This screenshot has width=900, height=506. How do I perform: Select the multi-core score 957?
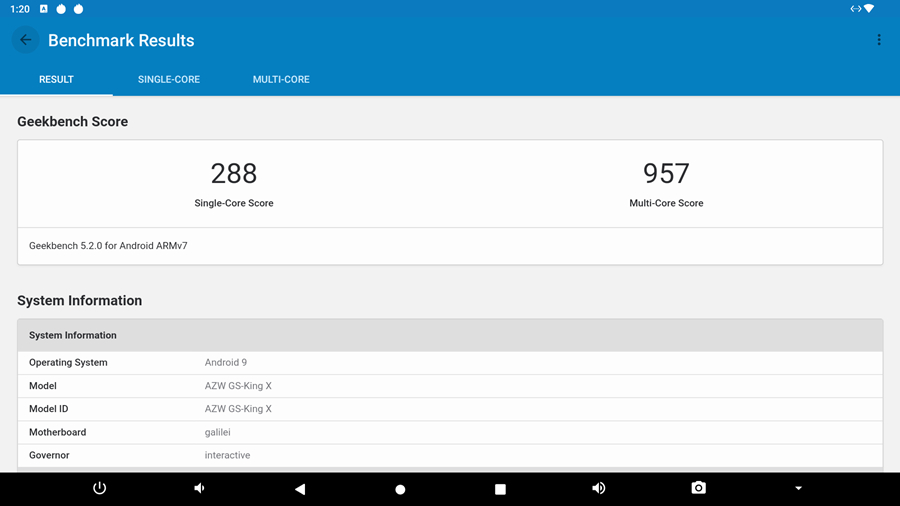point(666,173)
